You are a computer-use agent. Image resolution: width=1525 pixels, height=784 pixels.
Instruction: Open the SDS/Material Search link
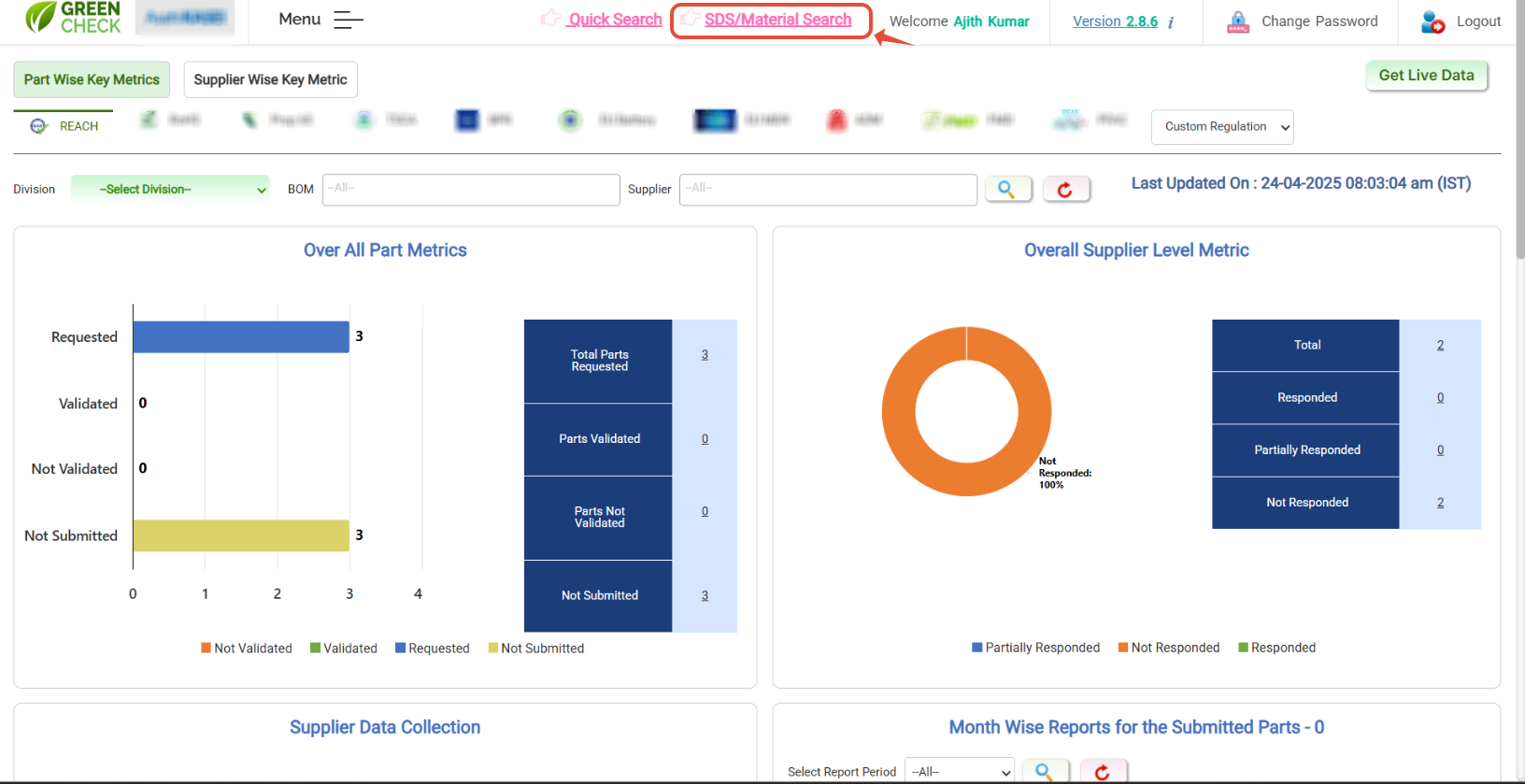pos(777,20)
